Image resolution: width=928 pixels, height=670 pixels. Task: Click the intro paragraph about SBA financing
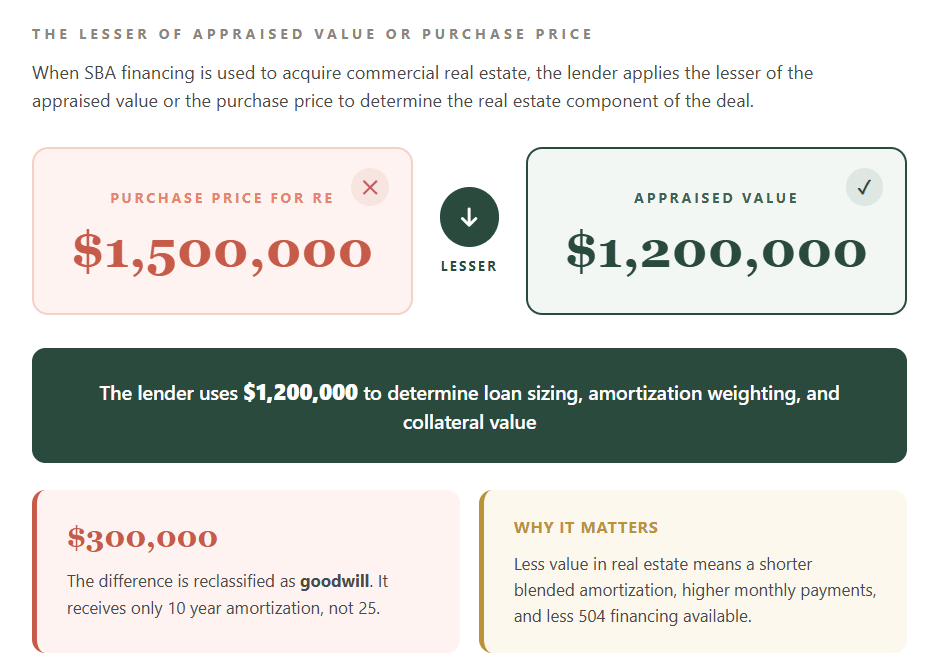422,87
